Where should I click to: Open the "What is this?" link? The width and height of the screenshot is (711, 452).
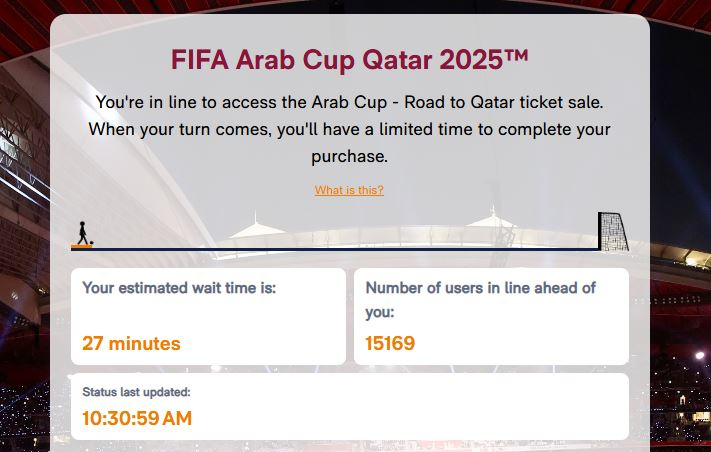point(349,190)
